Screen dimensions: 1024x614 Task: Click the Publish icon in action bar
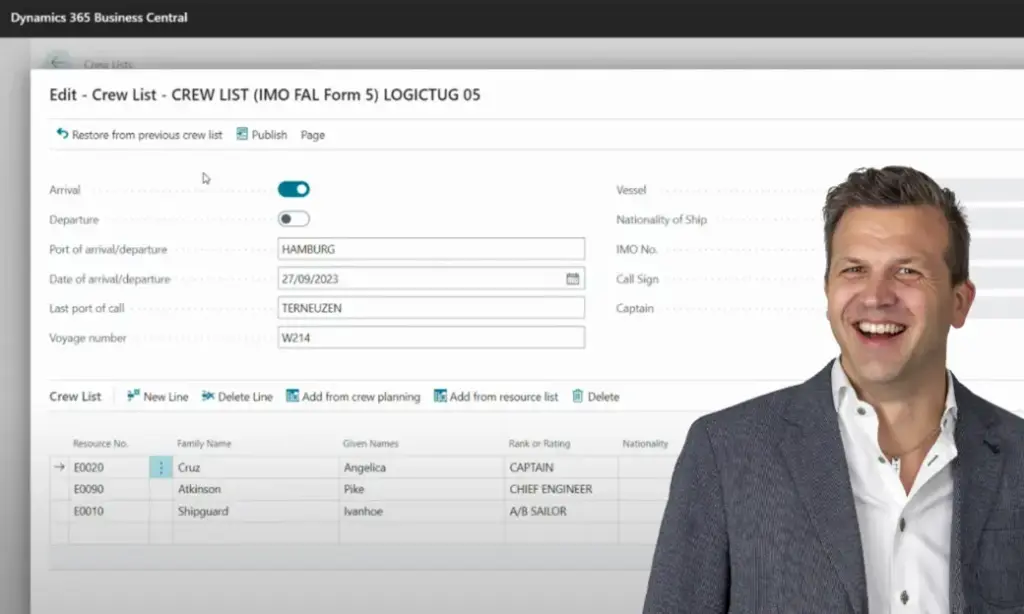[242, 134]
